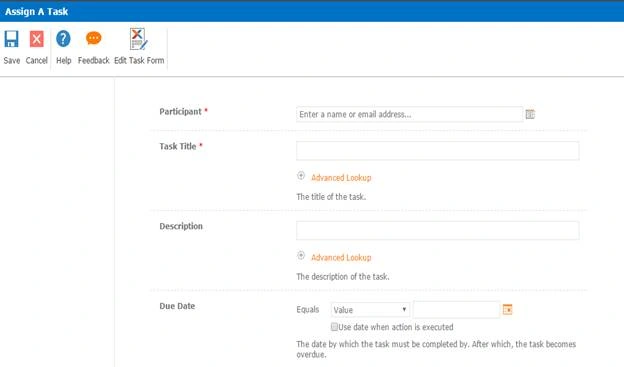
Task: Open Help via the question mark icon
Action: point(63,39)
